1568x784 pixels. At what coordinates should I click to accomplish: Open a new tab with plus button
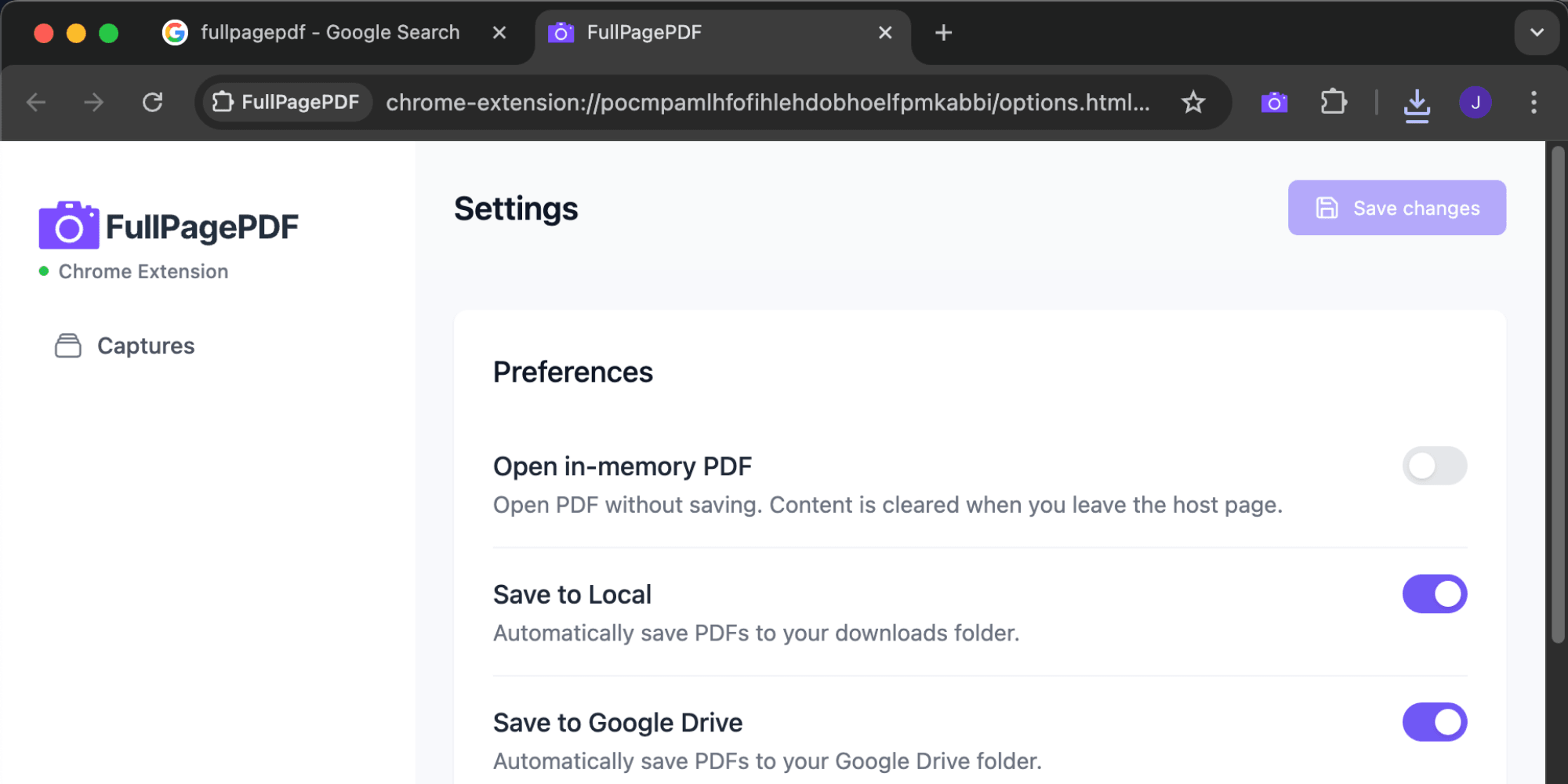(x=944, y=33)
